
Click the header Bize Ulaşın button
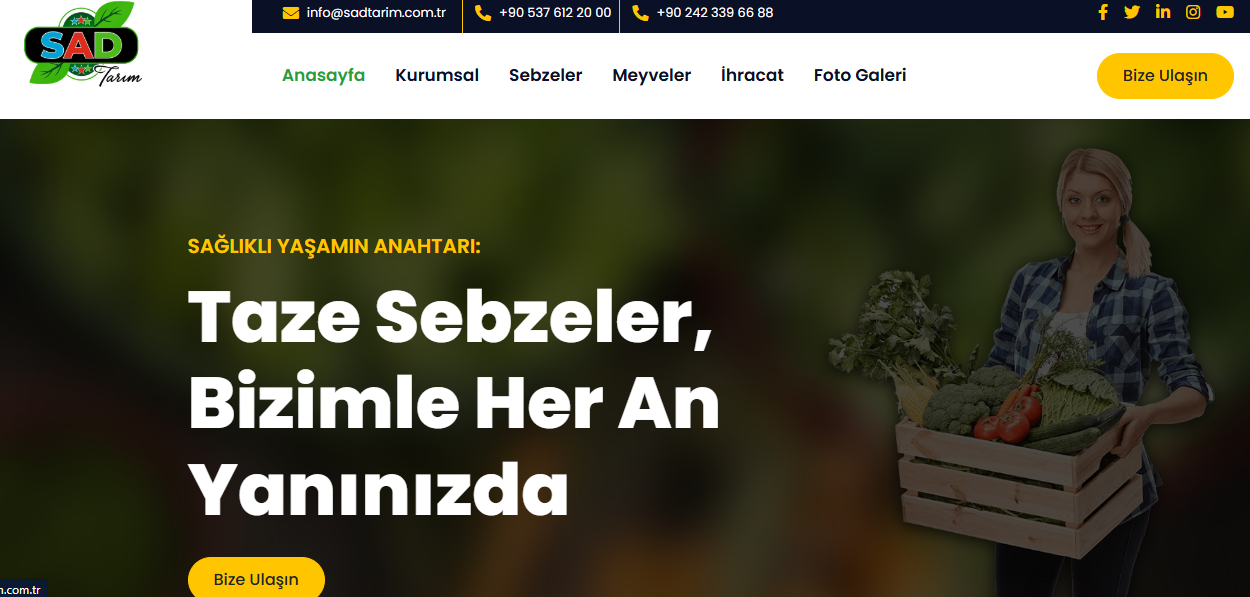[x=1165, y=76]
